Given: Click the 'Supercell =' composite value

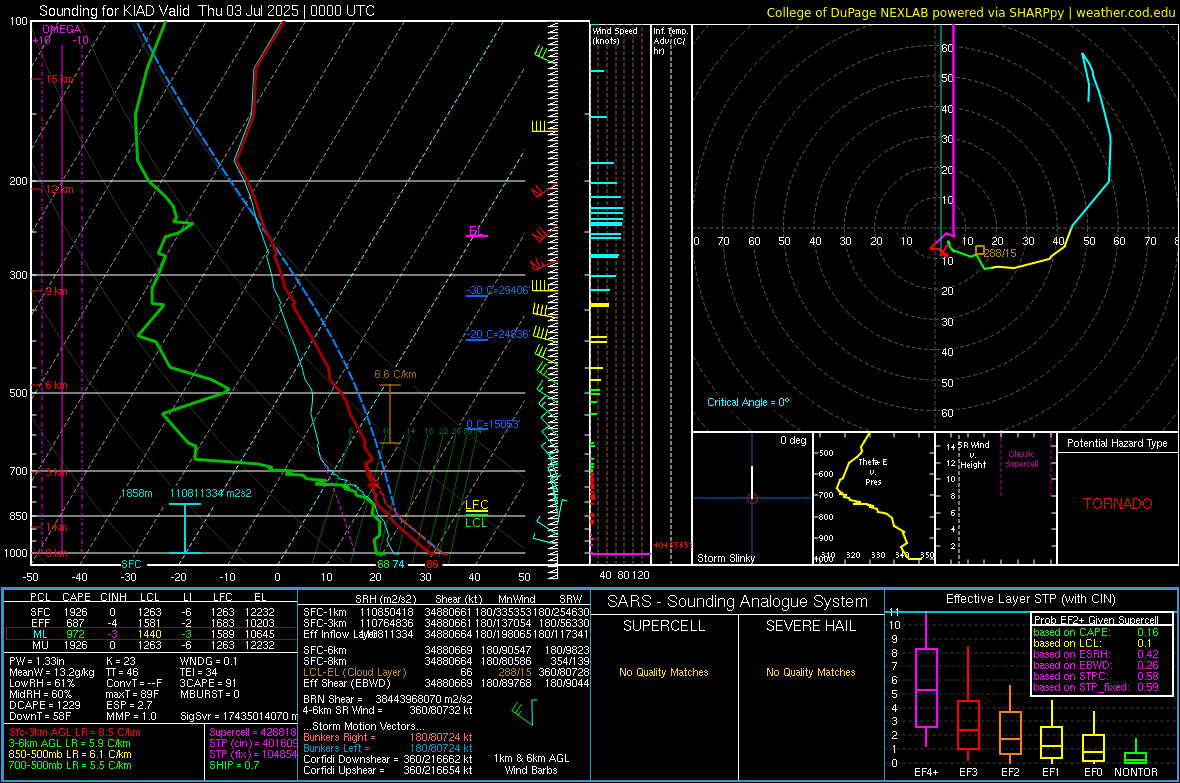Looking at the screenshot, I should click(253, 732).
